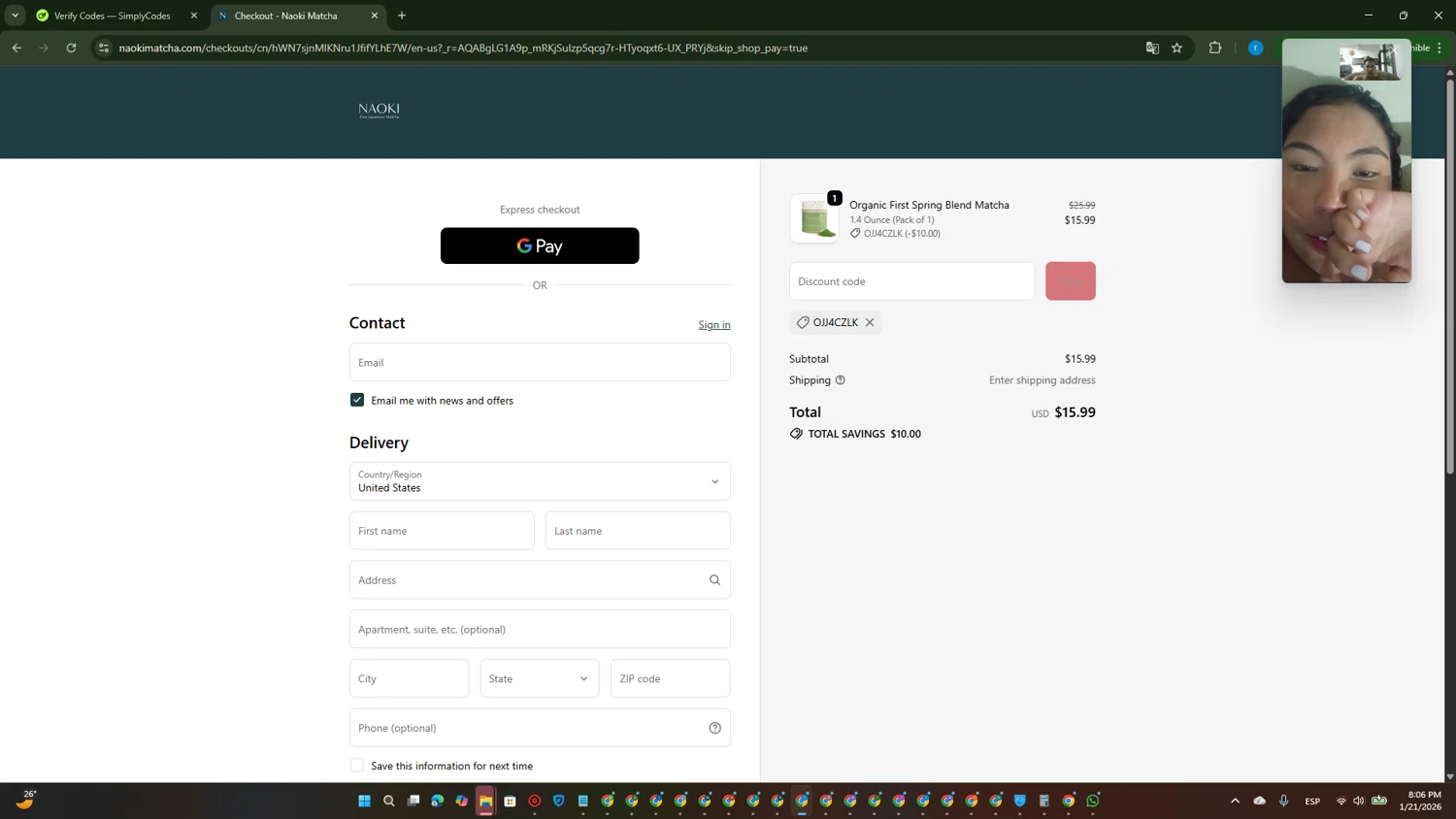Open the State dropdown

tap(540, 678)
